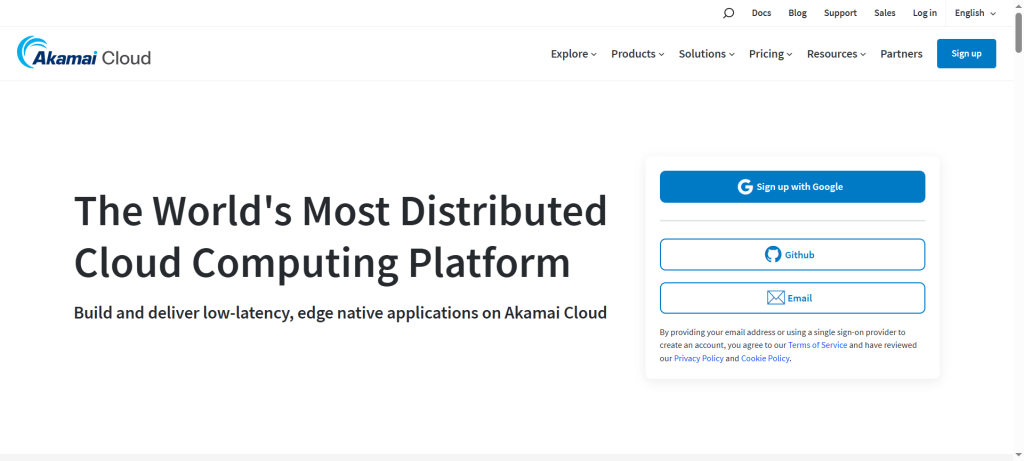
Task: Open the Privacy Policy link
Action: [x=699, y=358]
